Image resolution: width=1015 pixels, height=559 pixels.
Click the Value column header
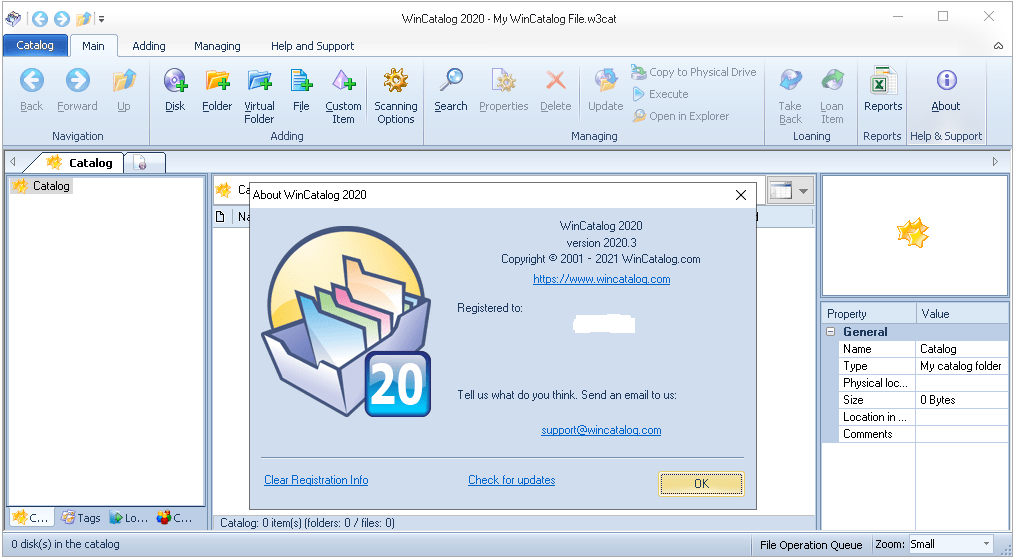[x=962, y=314]
